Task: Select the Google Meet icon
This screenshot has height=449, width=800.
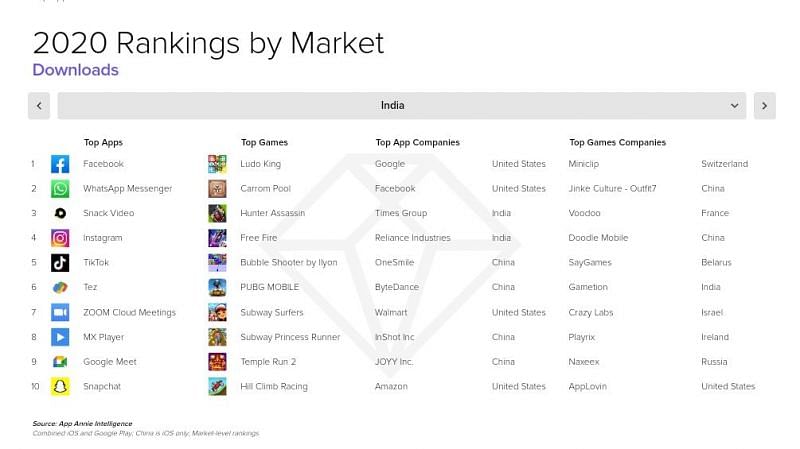Action: [60, 362]
